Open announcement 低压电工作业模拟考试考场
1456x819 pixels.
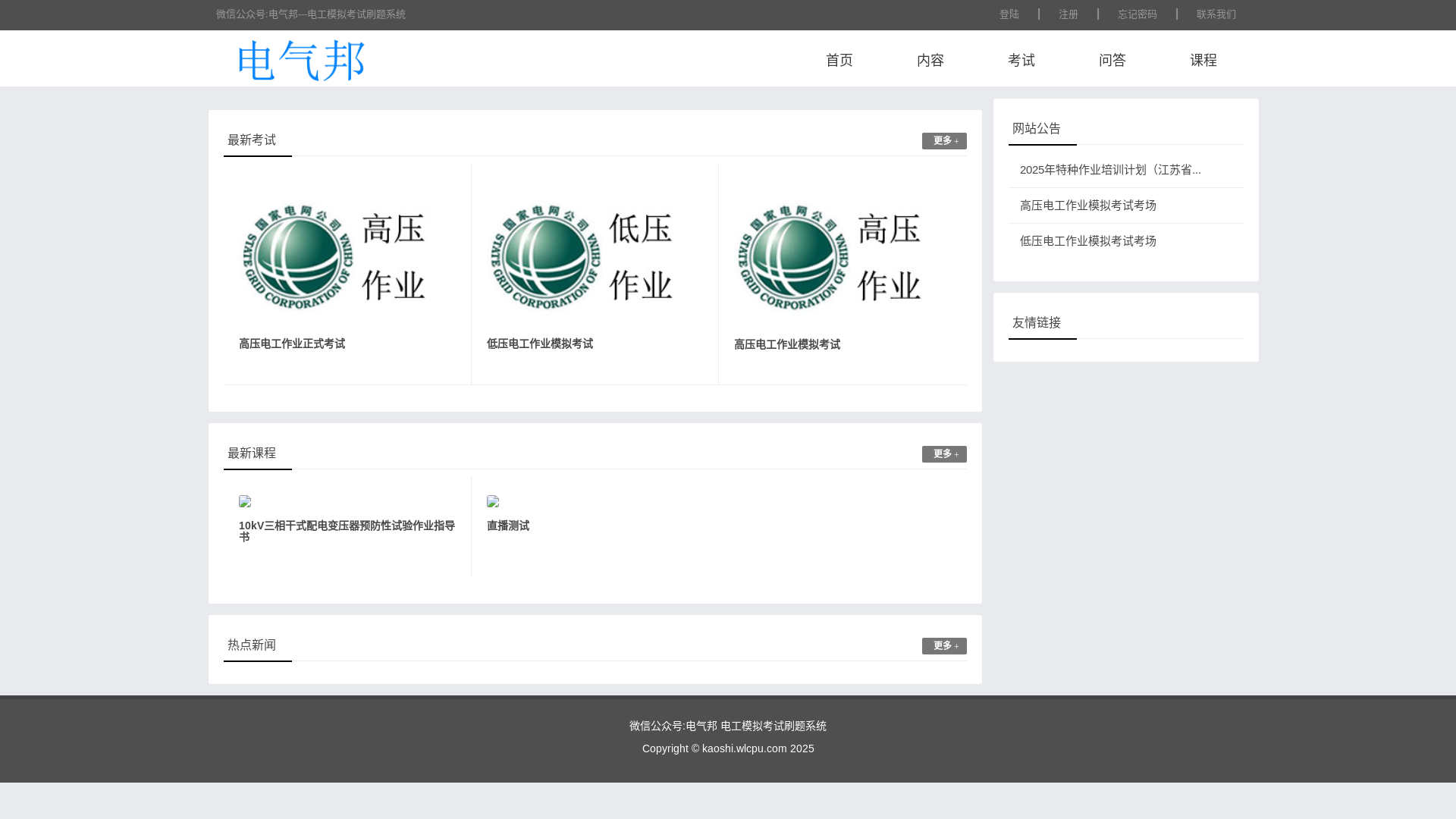1088,241
